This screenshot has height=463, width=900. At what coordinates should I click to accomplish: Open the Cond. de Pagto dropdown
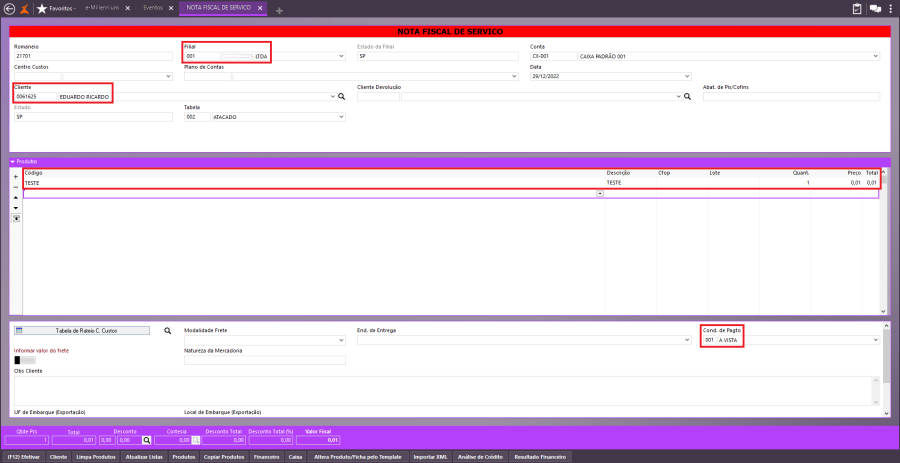click(876, 340)
